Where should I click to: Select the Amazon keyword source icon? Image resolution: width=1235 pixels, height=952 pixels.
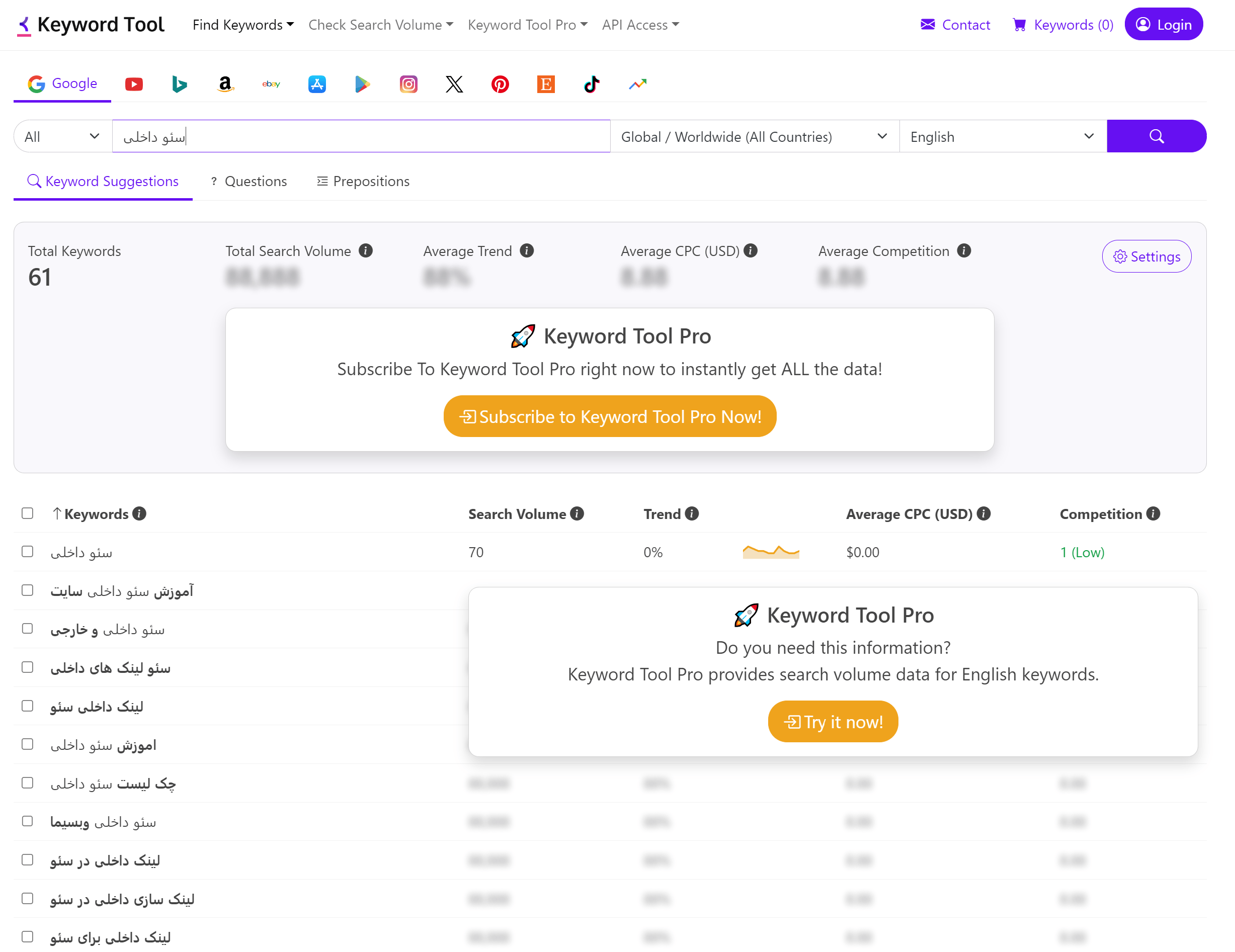click(x=225, y=84)
